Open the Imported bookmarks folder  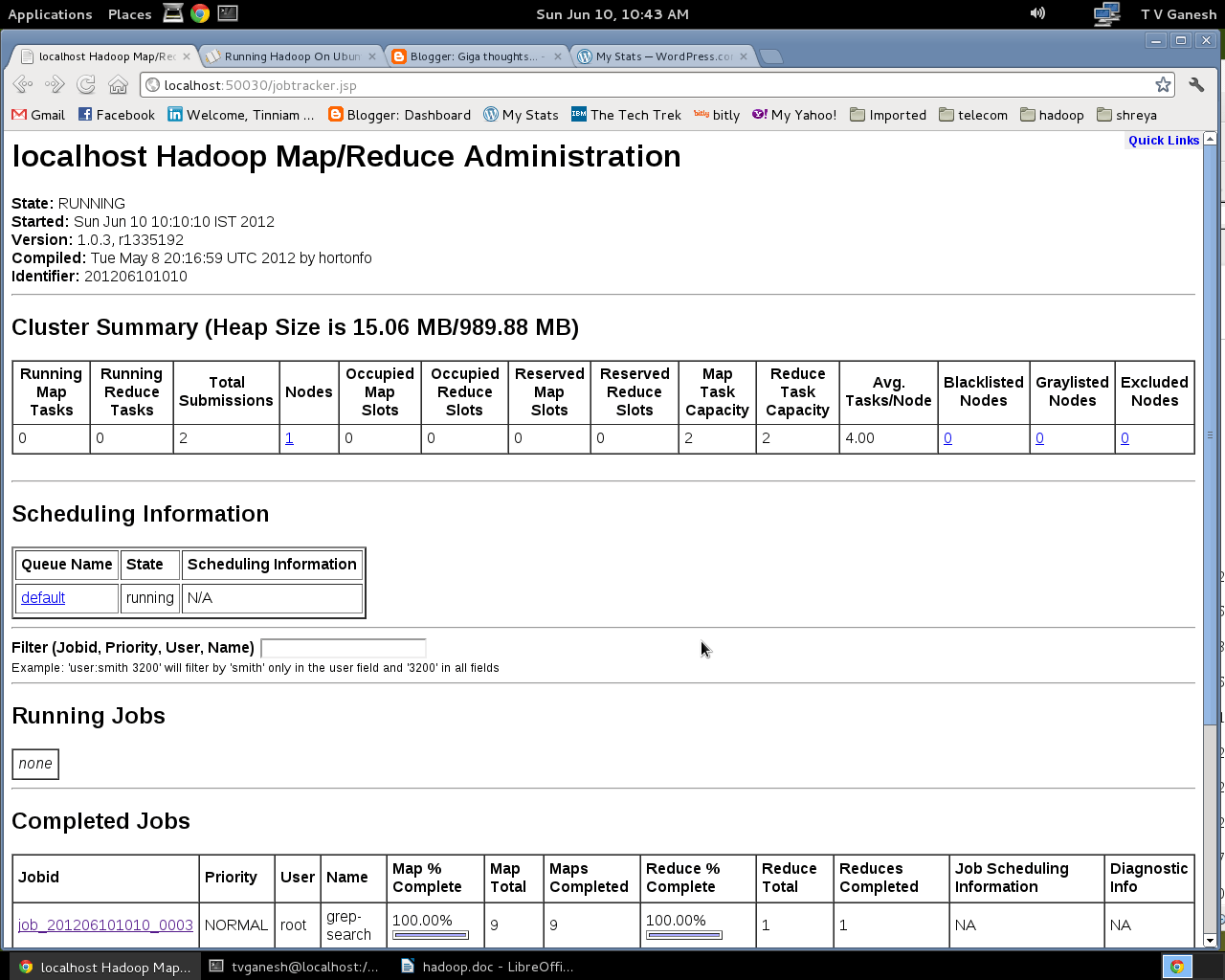[888, 115]
